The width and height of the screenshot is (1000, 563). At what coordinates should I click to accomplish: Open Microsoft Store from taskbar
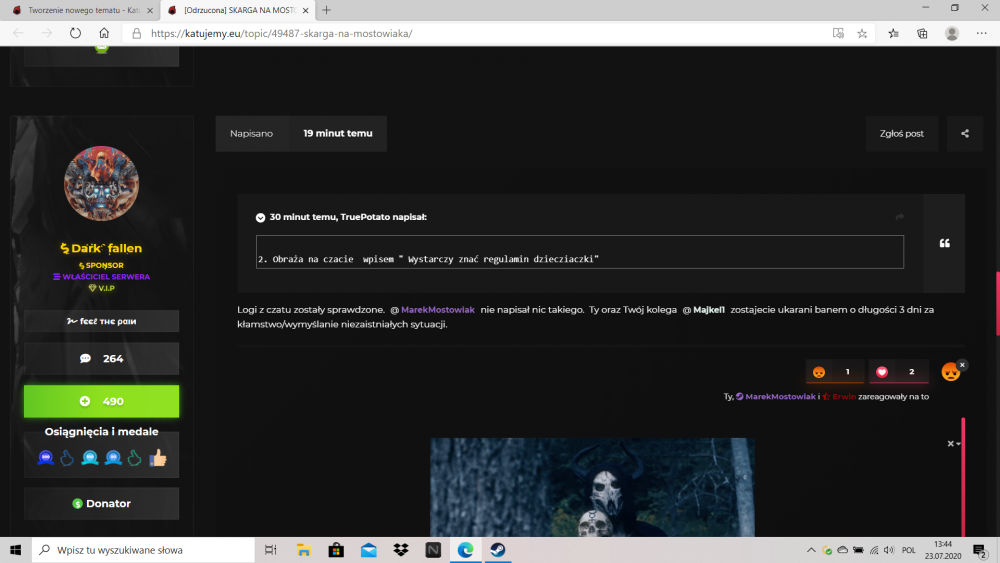(336, 550)
